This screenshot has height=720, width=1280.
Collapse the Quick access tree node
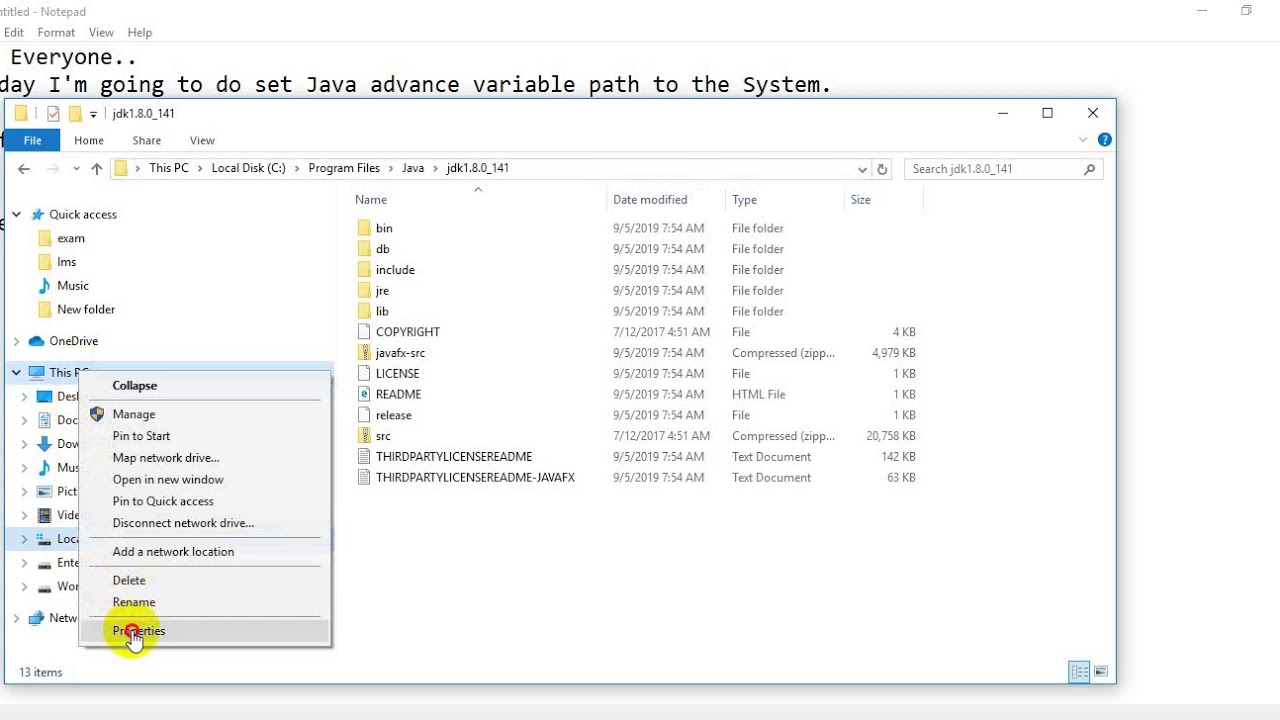(16, 214)
